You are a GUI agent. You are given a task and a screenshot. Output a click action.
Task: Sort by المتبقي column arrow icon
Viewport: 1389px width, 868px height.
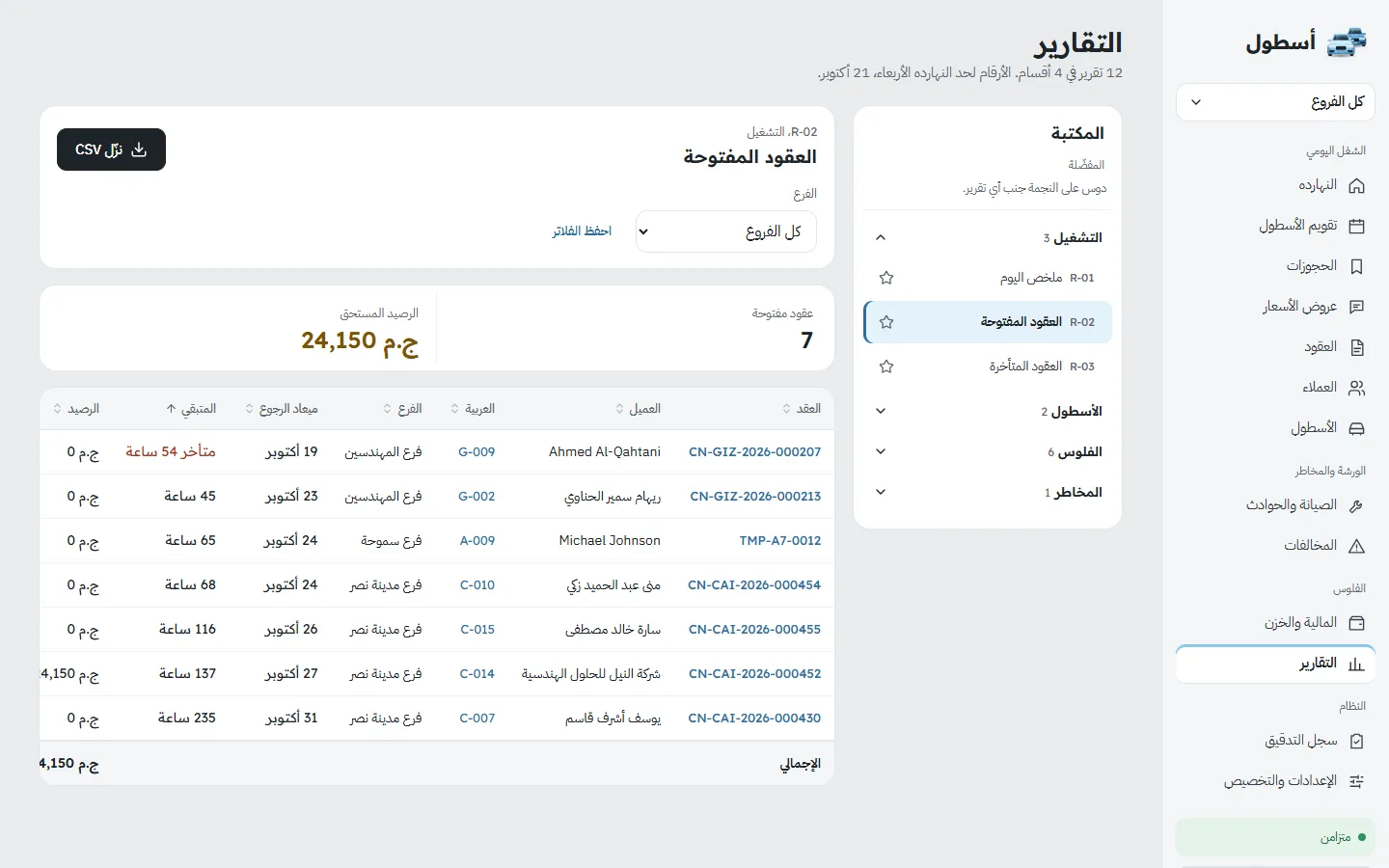(172, 409)
